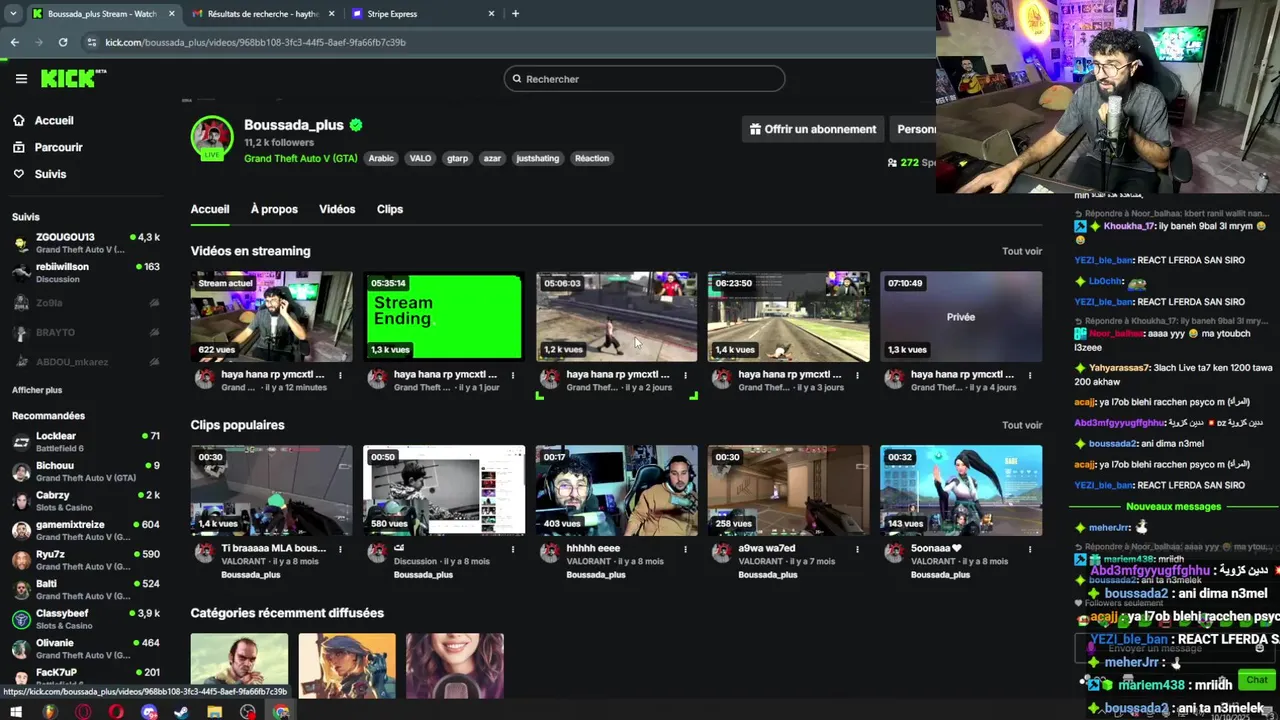The height and width of the screenshot is (720, 1280).
Task: Open Parcourir in the sidebar
Action: tap(48, 147)
